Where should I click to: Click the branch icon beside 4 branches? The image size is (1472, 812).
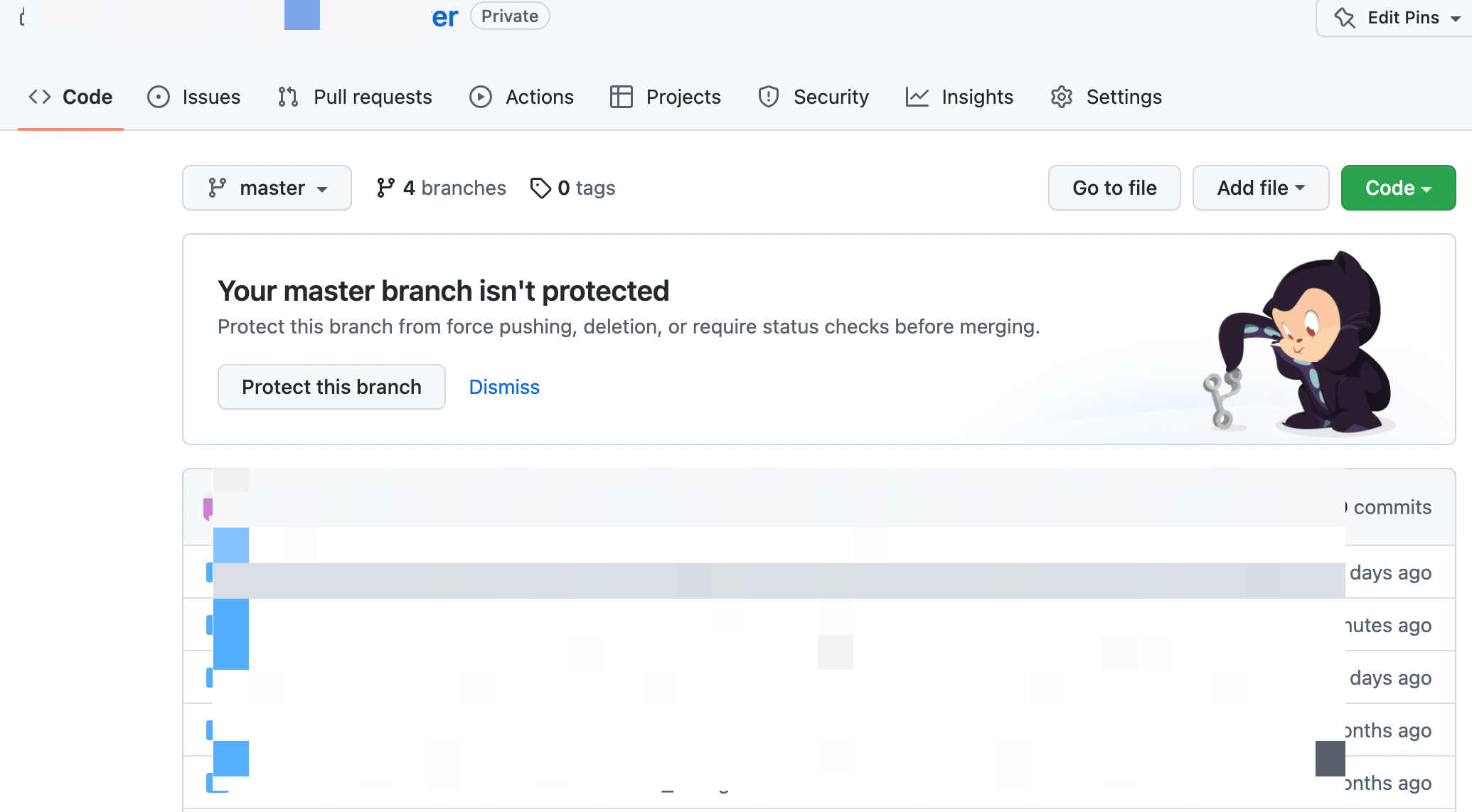[385, 188]
